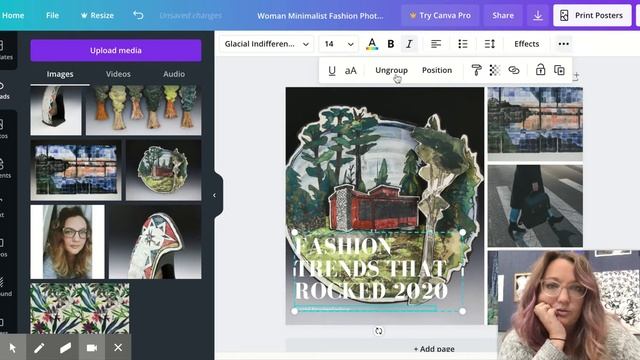Open the text color picker
Image resolution: width=640 pixels, height=360 pixels.
372,44
